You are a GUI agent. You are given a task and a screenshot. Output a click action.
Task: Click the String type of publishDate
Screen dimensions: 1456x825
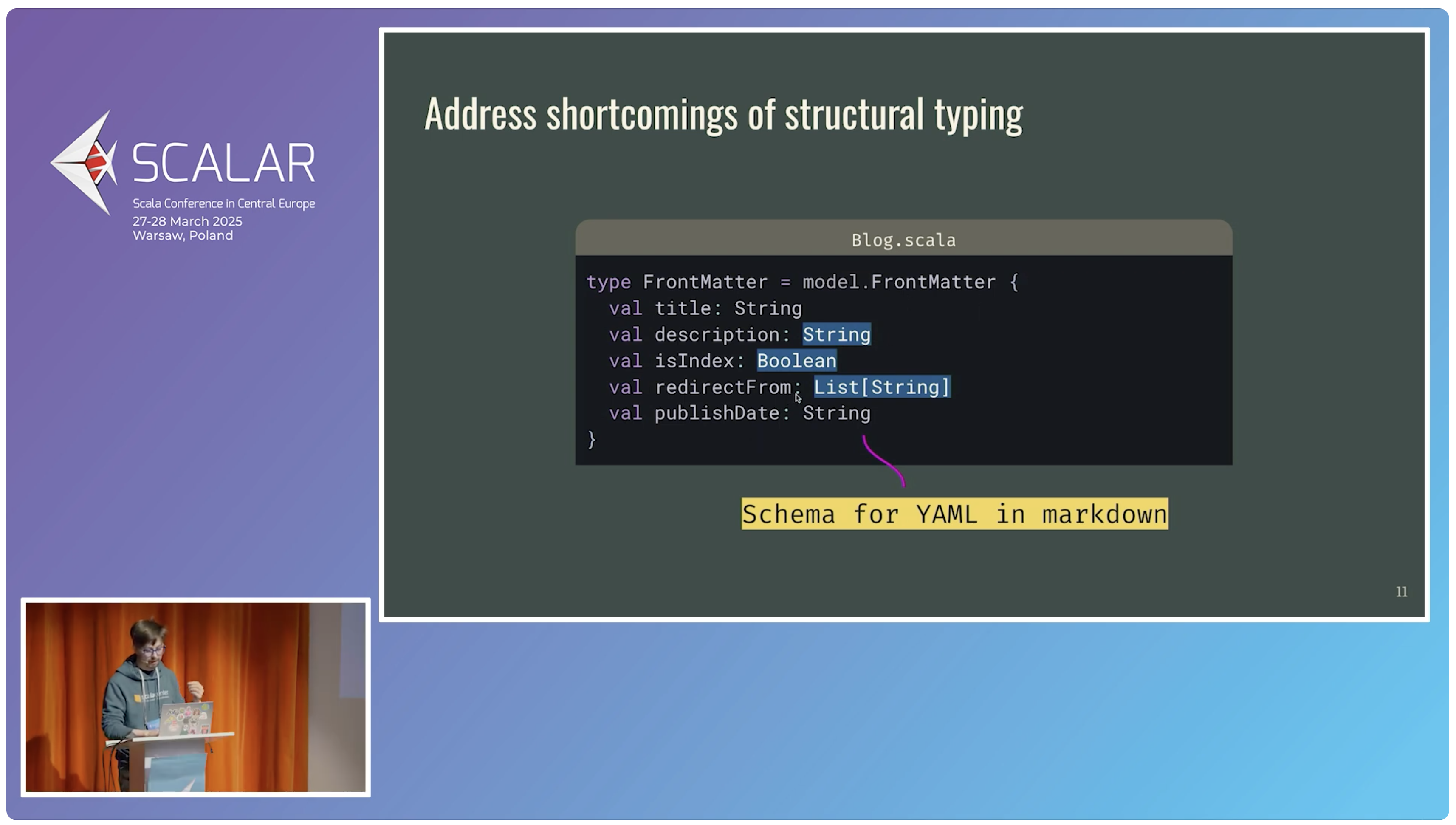coord(836,414)
